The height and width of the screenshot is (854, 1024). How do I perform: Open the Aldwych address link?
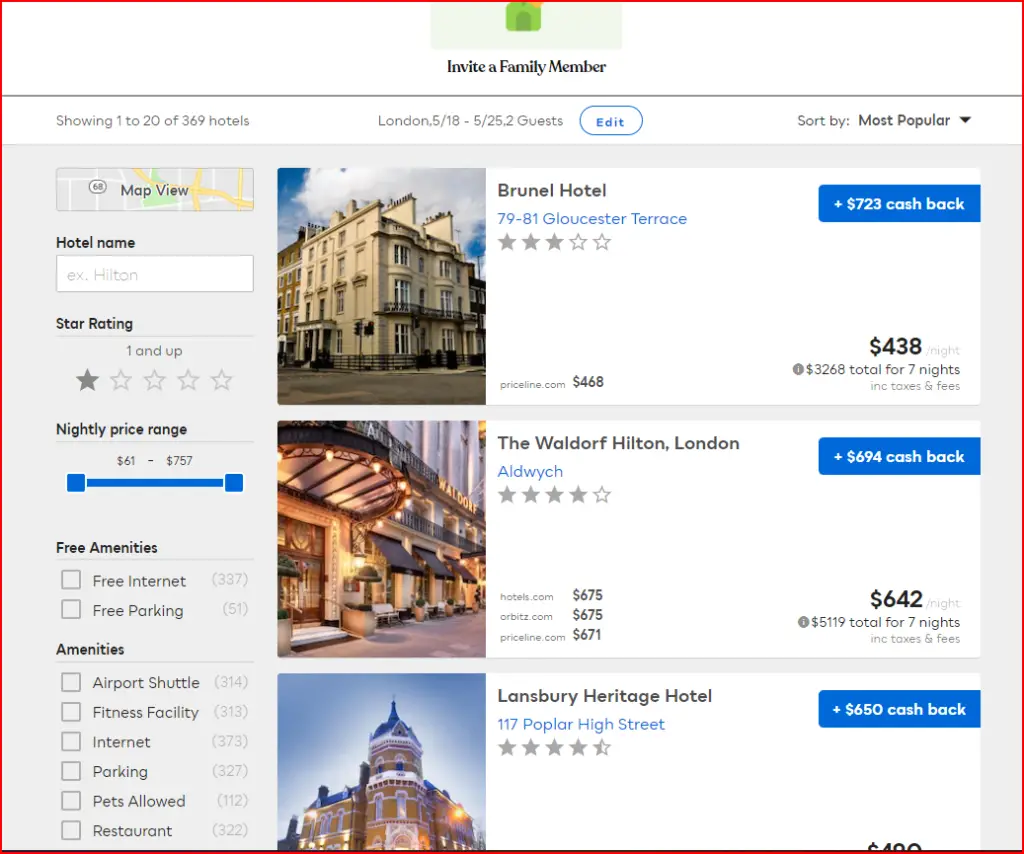(530, 471)
